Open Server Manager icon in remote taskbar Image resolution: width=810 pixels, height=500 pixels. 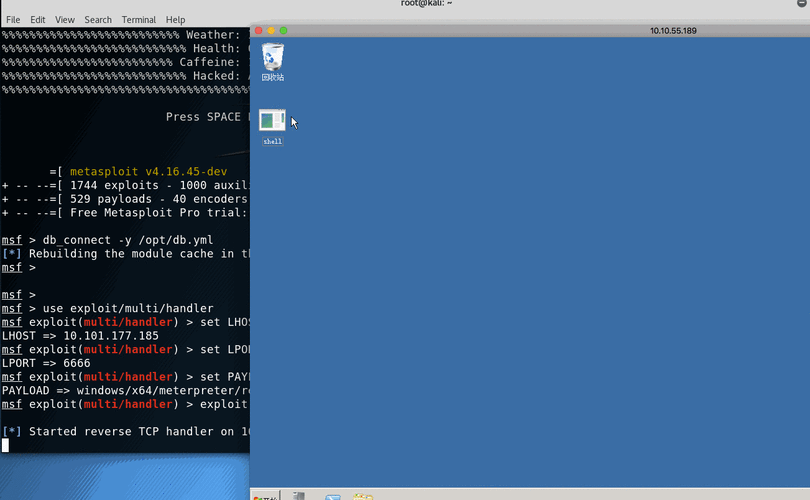pyautogui.click(x=299, y=496)
